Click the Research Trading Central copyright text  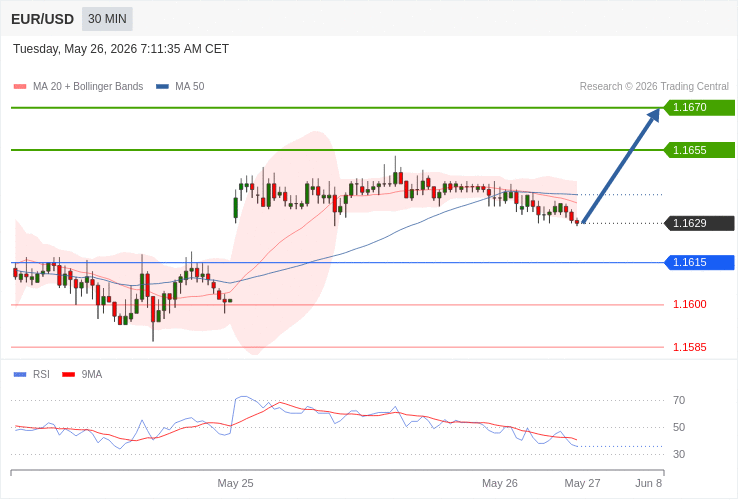click(654, 87)
